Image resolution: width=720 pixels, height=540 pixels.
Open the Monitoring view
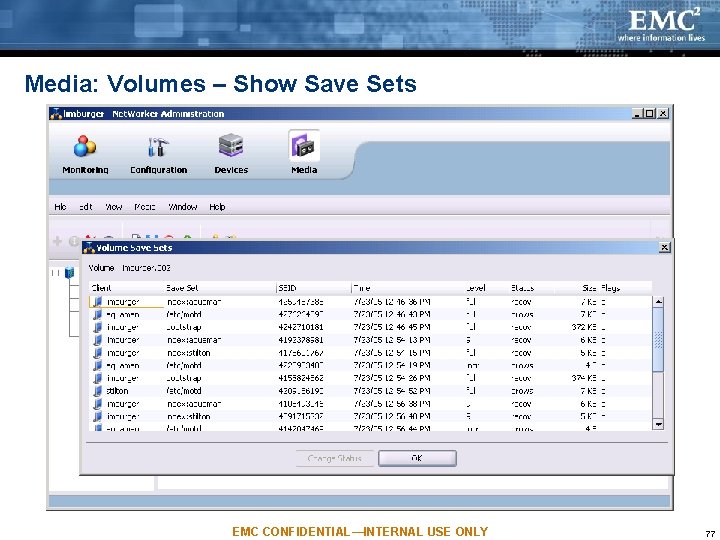click(85, 154)
